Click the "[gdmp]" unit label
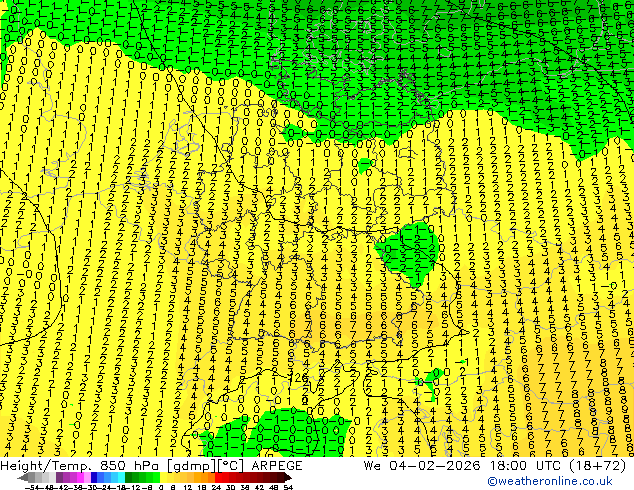 point(191,466)
